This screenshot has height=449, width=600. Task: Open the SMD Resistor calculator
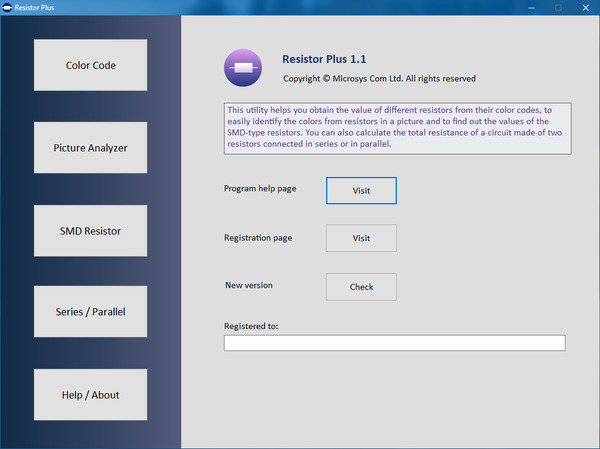(x=90, y=231)
